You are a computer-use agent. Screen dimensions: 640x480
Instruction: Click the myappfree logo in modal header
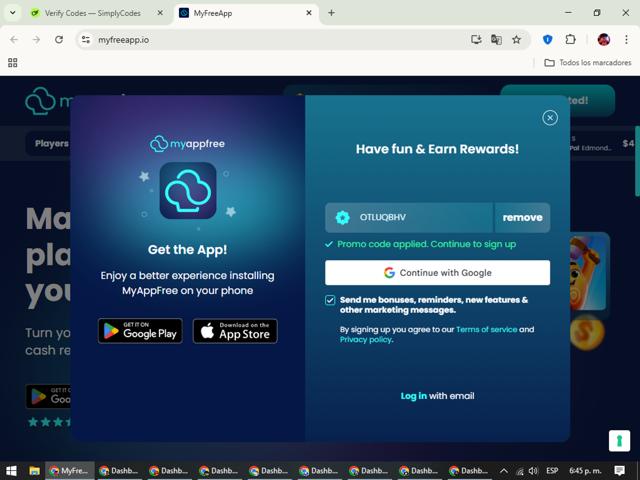click(x=187, y=144)
